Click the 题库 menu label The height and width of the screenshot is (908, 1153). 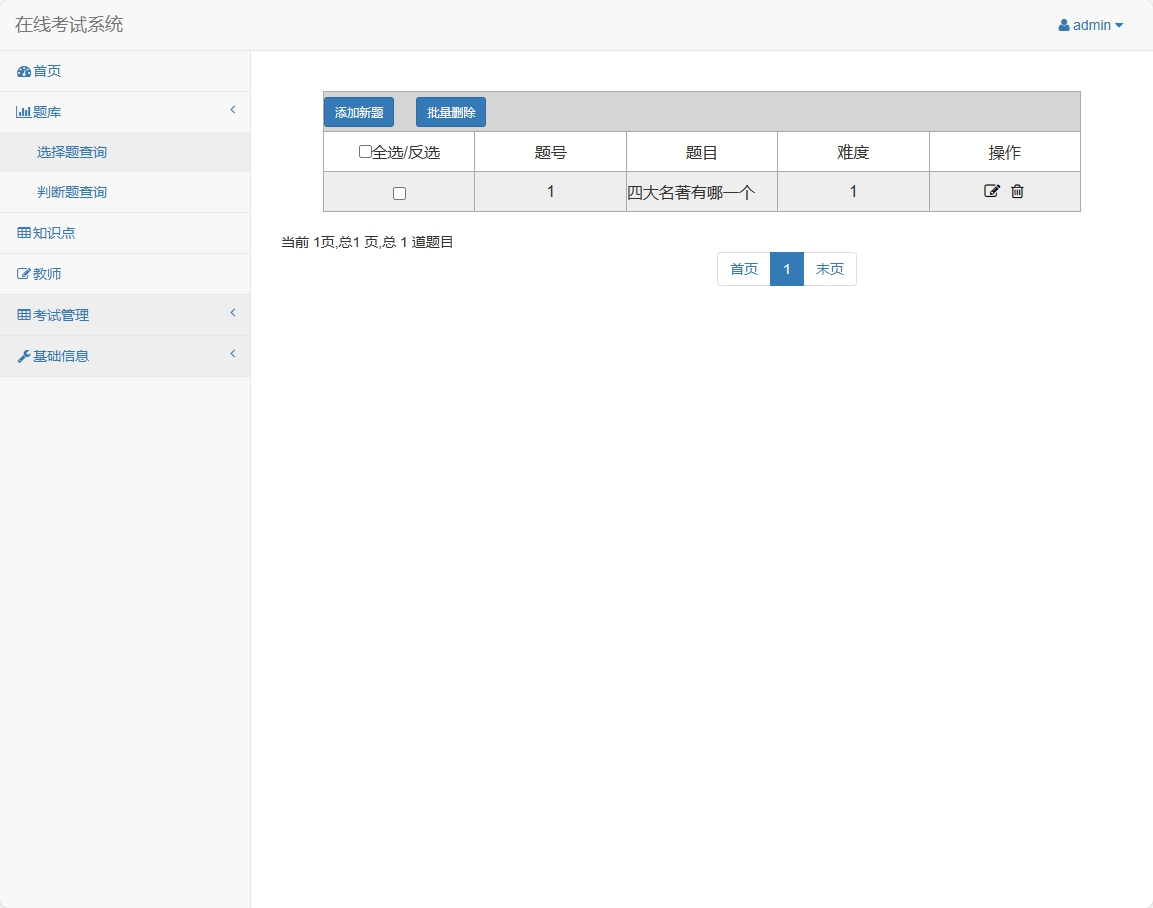[x=47, y=112]
